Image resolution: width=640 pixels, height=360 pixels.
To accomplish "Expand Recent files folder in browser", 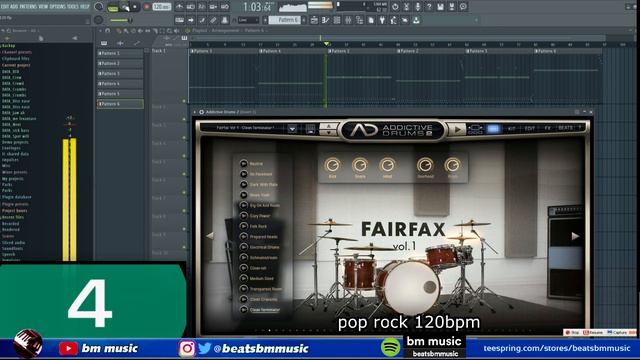I will [x=13, y=217].
